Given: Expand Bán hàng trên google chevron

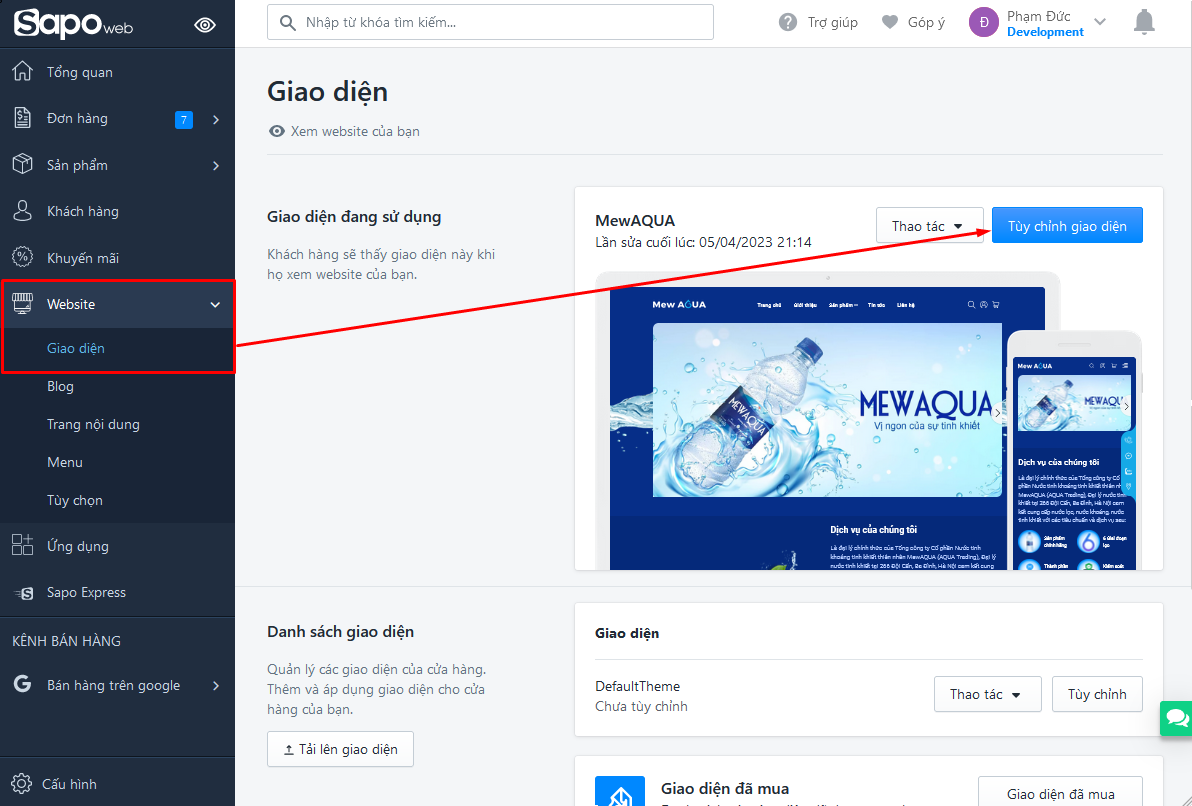Looking at the screenshot, I should pyautogui.click(x=216, y=686).
